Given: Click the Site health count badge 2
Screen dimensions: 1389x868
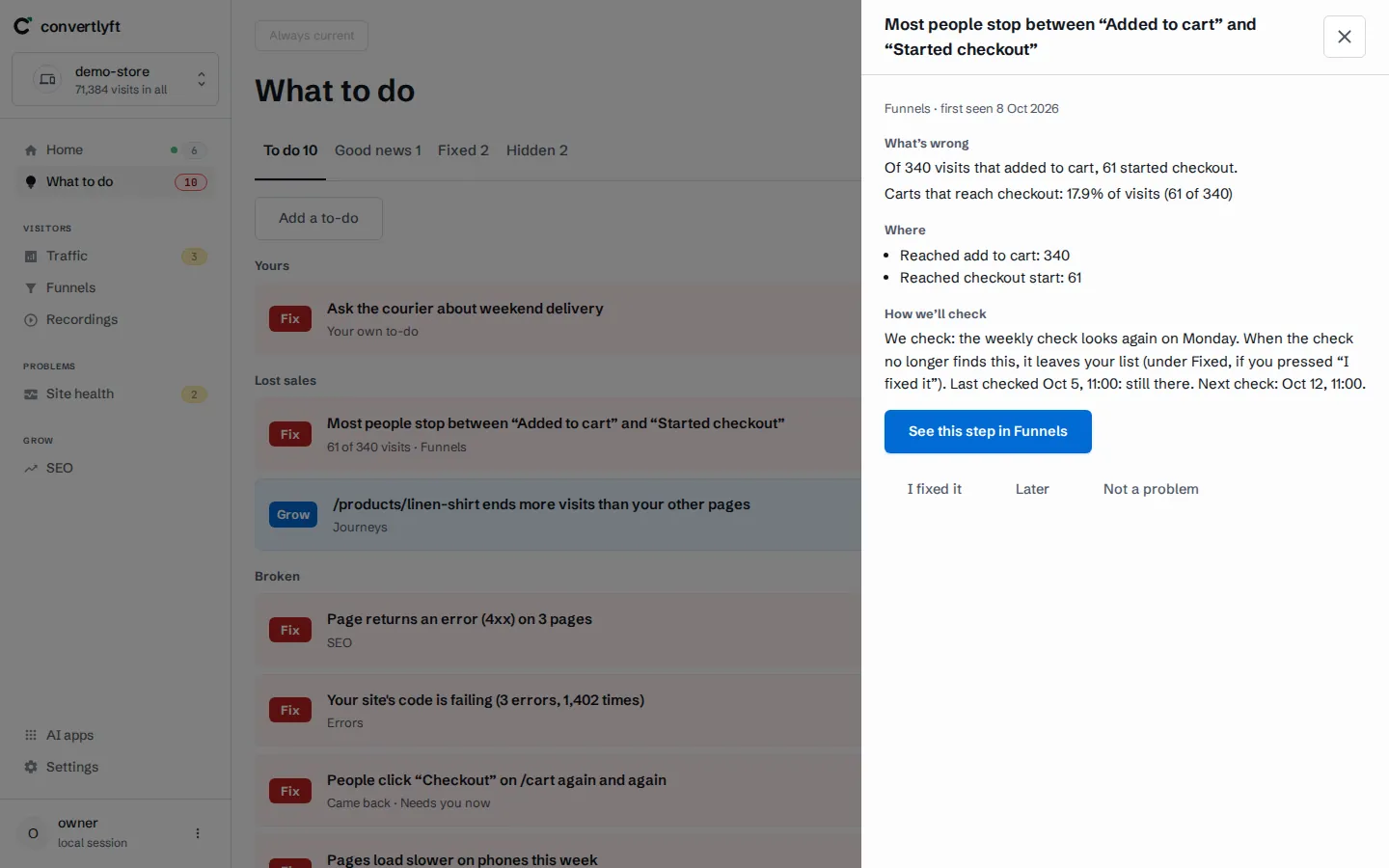Looking at the screenshot, I should [x=194, y=394].
